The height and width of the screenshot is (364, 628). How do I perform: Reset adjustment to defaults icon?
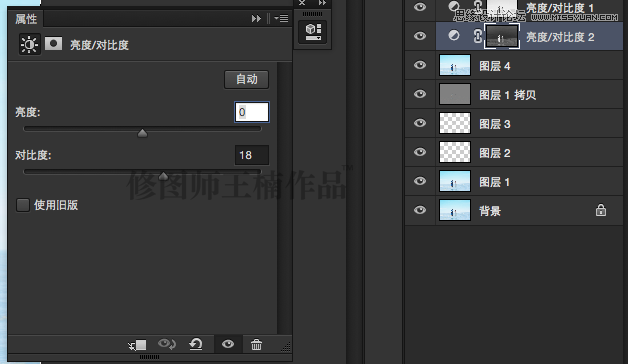pyautogui.click(x=196, y=344)
